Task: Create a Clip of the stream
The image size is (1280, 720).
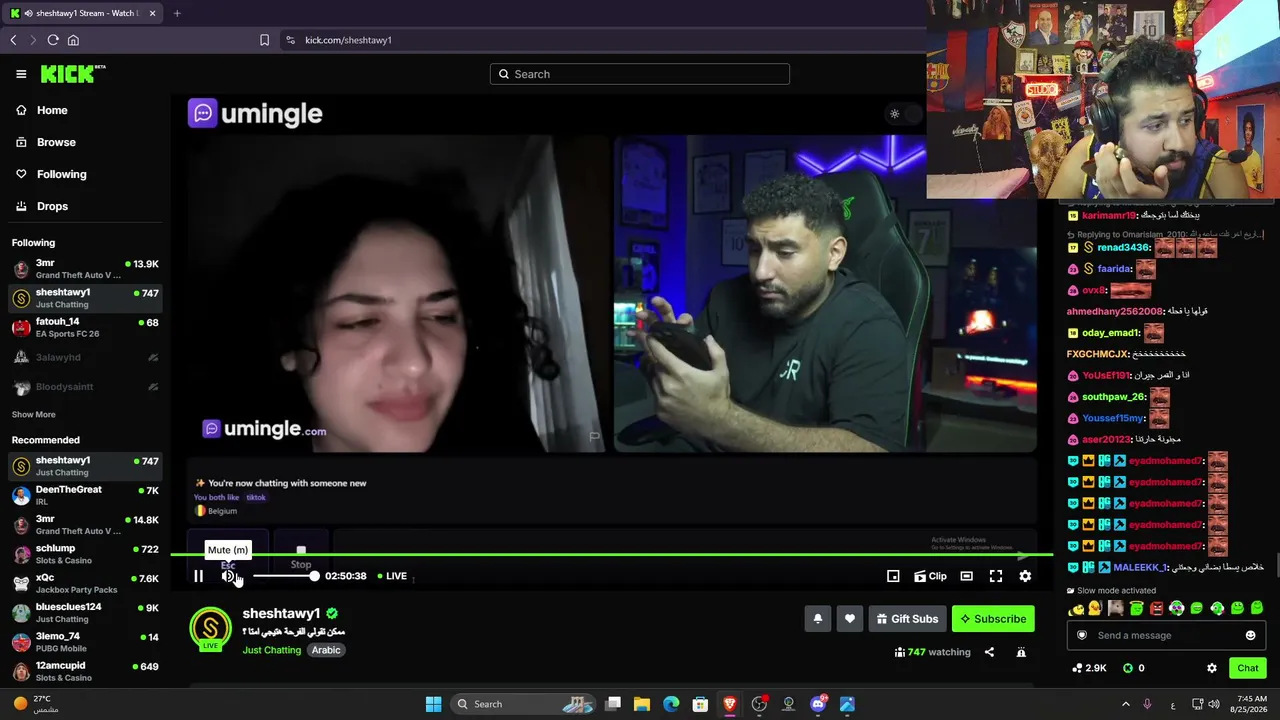Action: (x=931, y=576)
